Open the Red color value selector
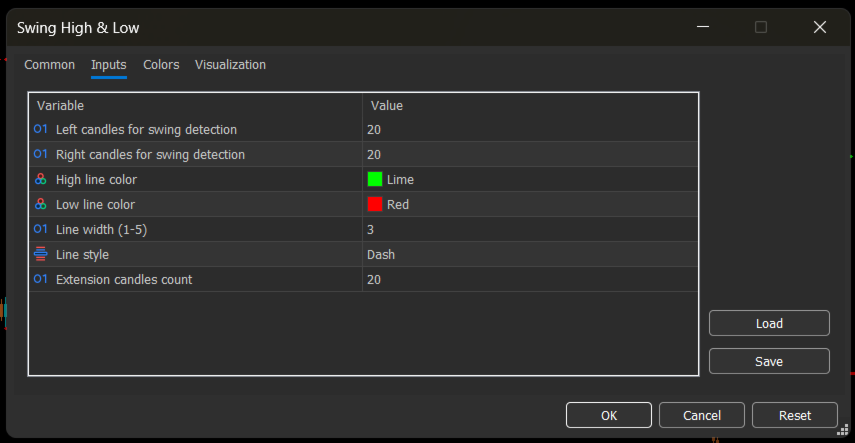 [x=530, y=205]
